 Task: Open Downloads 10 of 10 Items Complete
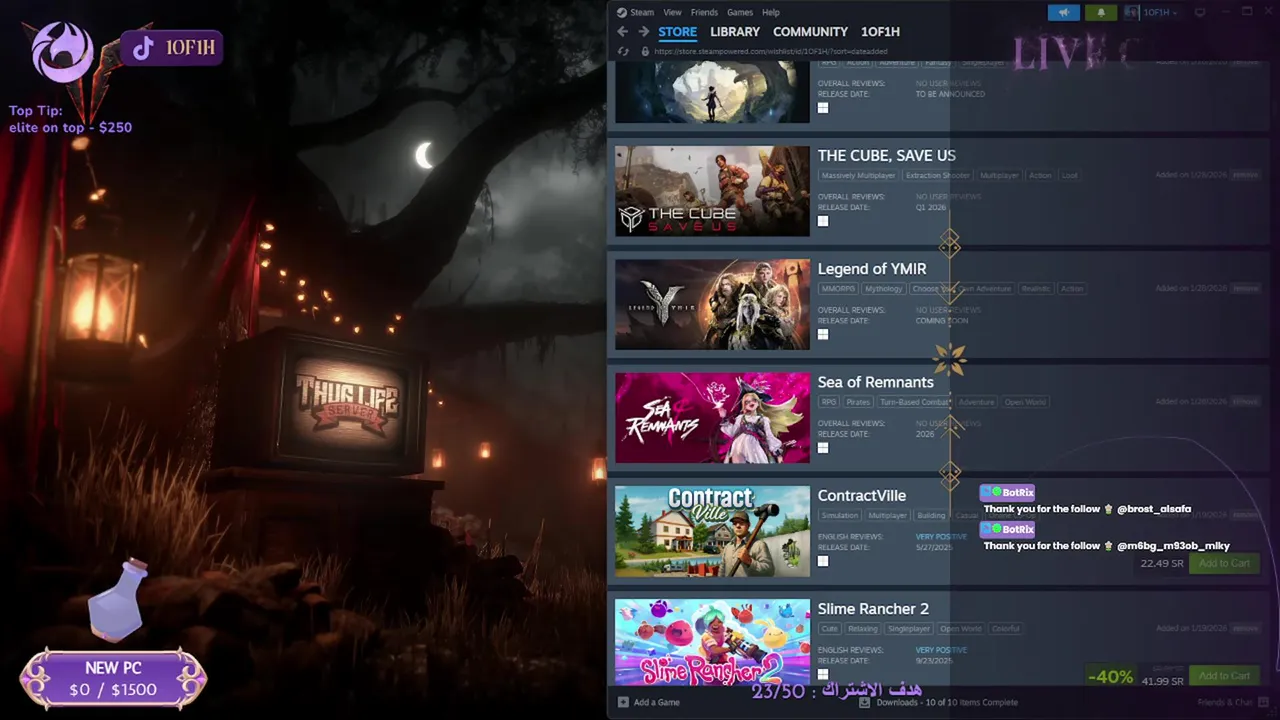(947, 702)
